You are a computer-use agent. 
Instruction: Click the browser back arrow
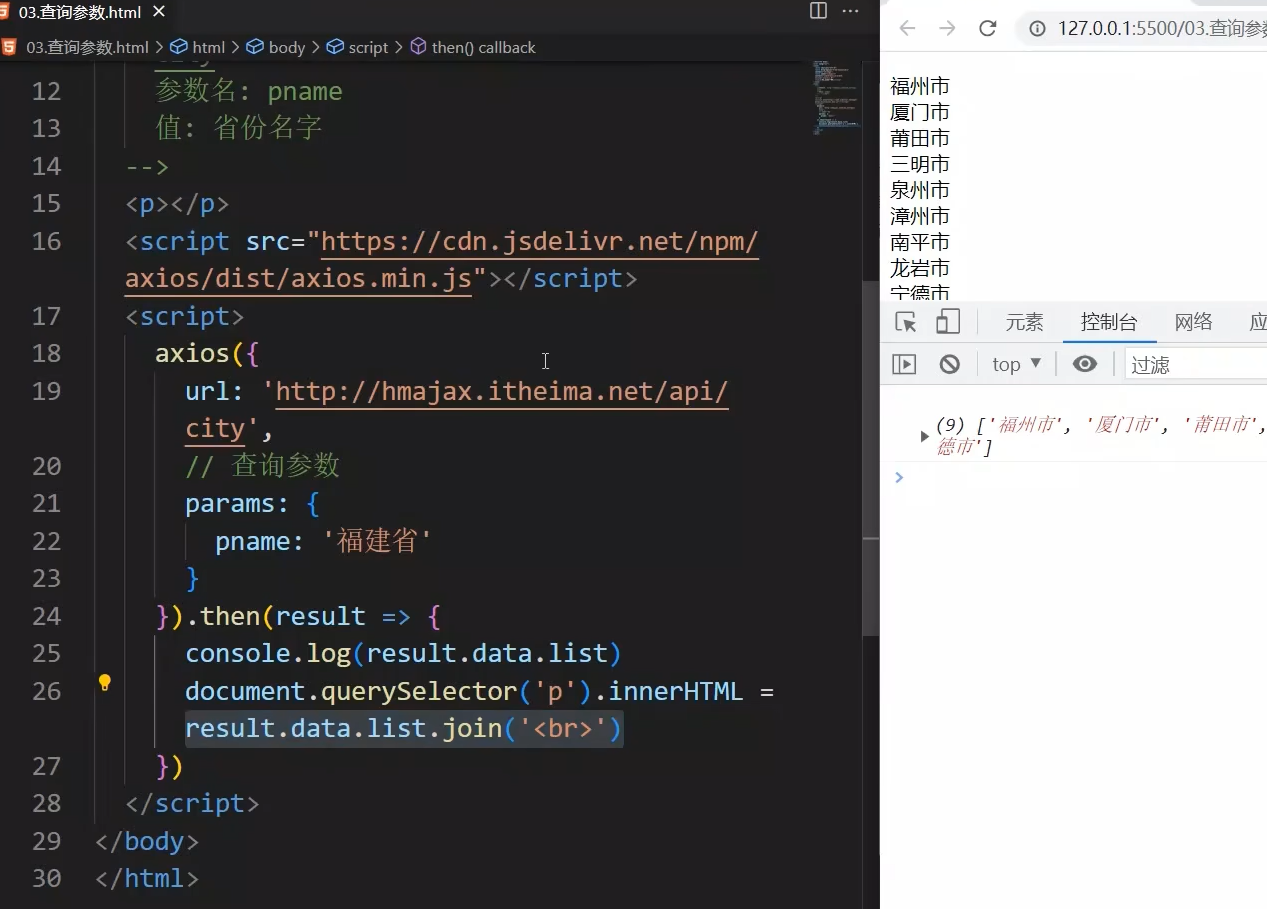(x=907, y=28)
